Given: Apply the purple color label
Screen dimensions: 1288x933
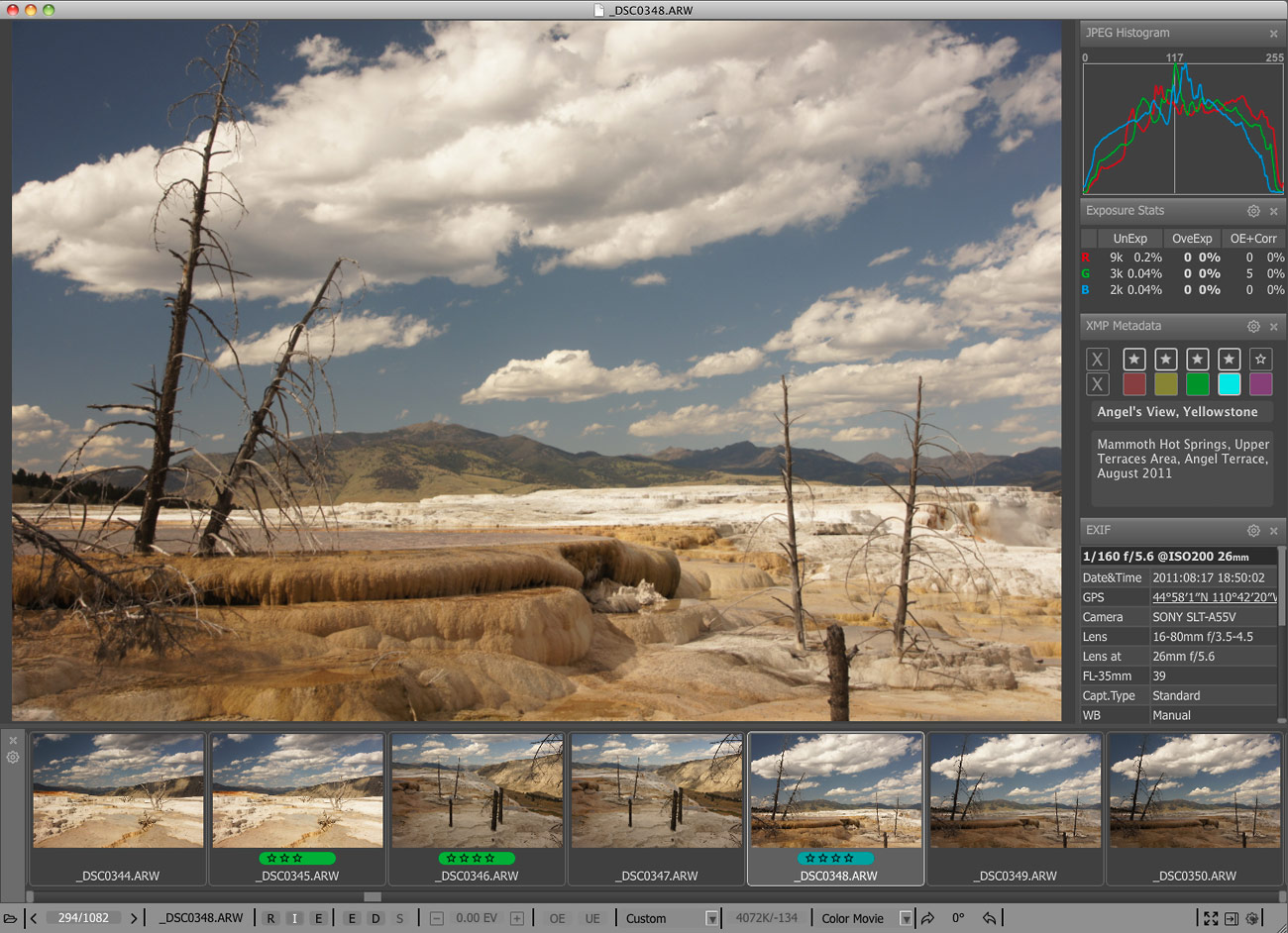Looking at the screenshot, I should 1260,384.
